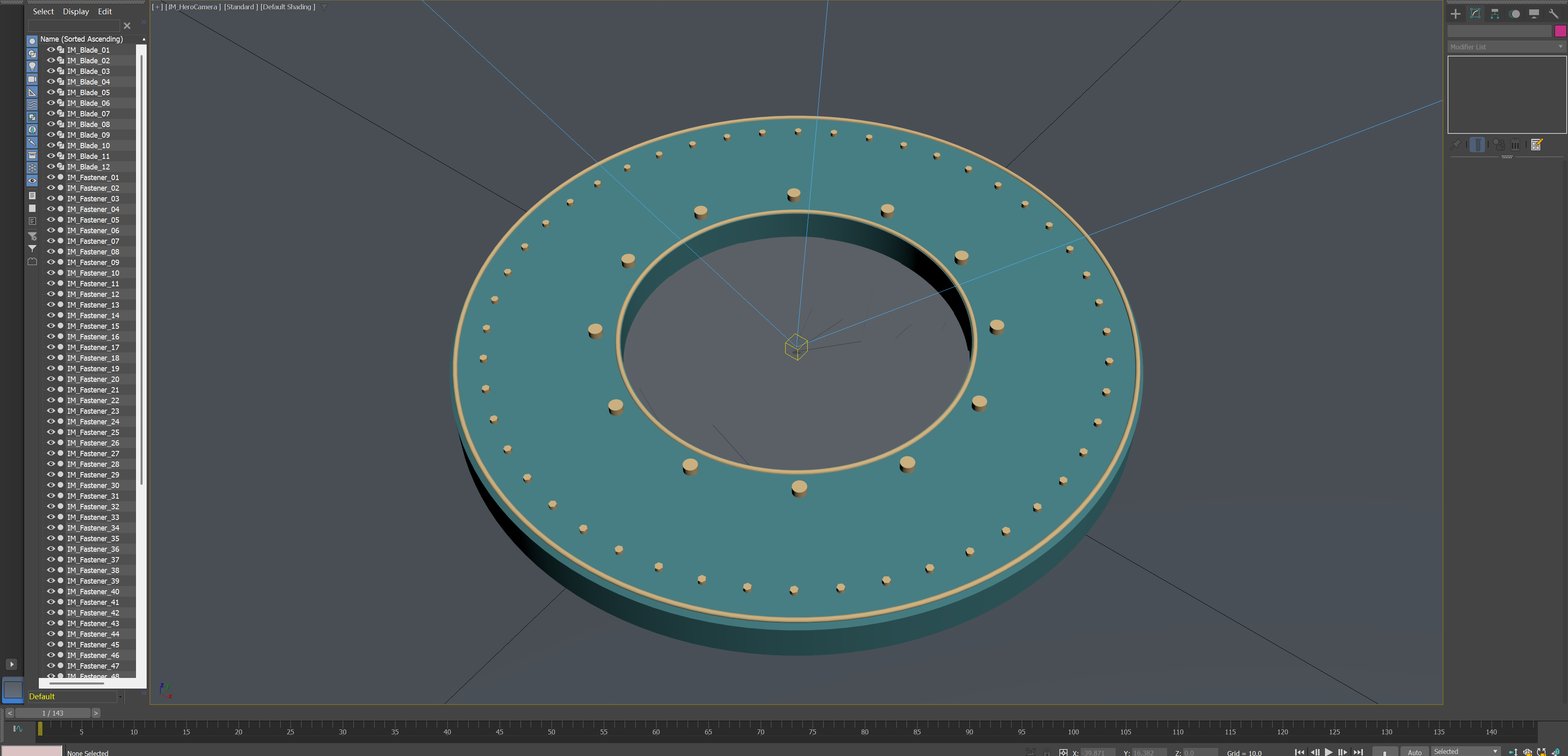Open the IM_HeroCamera viewport view menu
Viewport: 1568px width, 756px height.
point(193,7)
